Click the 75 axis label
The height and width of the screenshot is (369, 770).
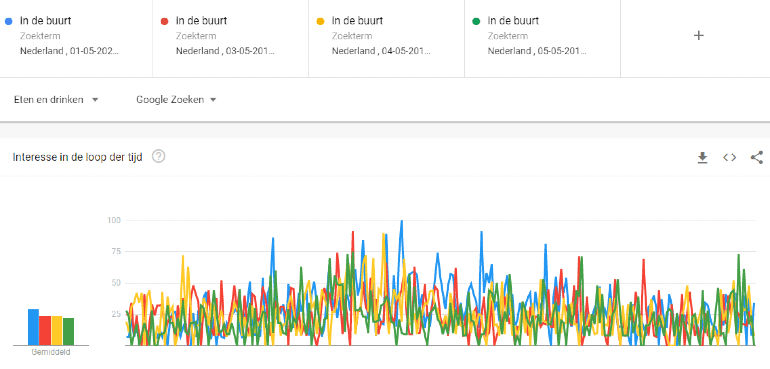[x=116, y=251]
